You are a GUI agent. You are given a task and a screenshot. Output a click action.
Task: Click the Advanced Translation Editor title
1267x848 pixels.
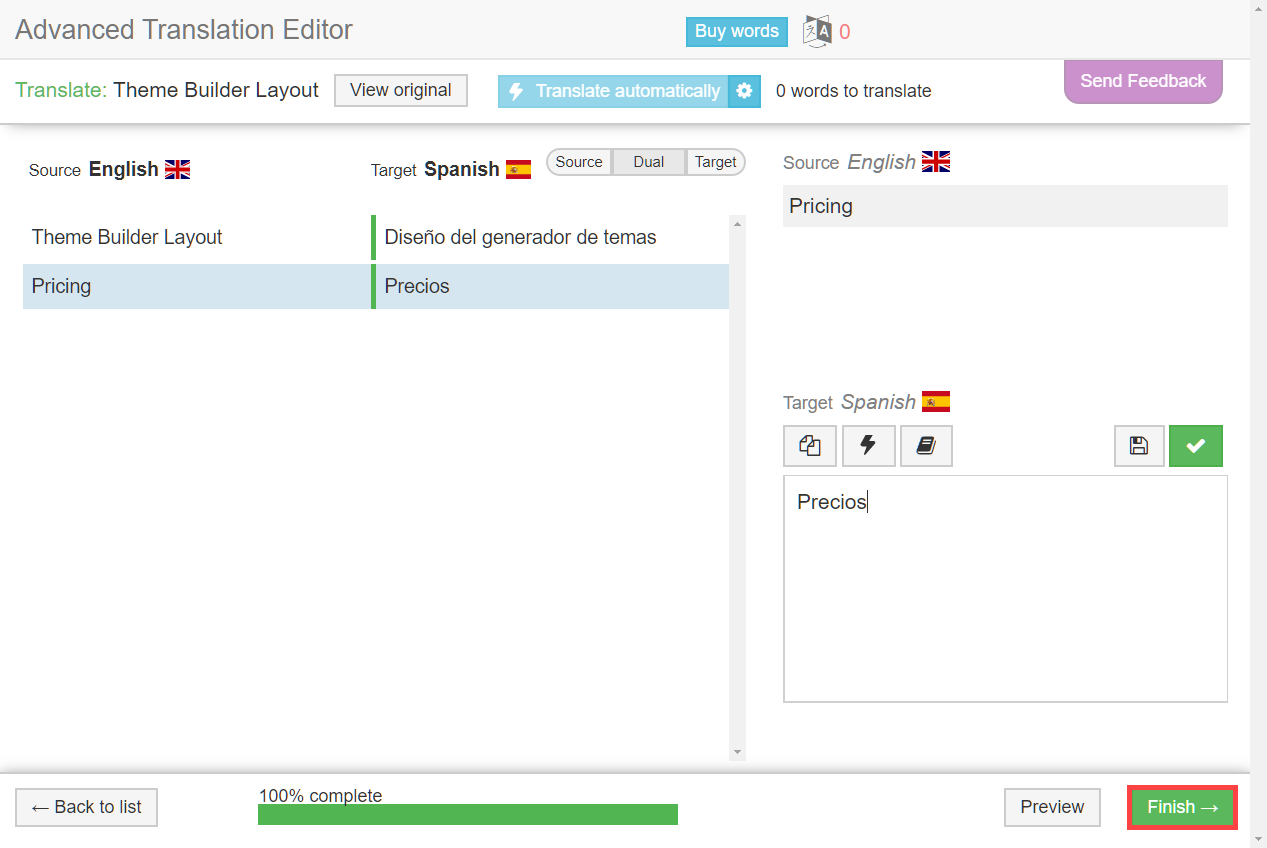pos(184,30)
